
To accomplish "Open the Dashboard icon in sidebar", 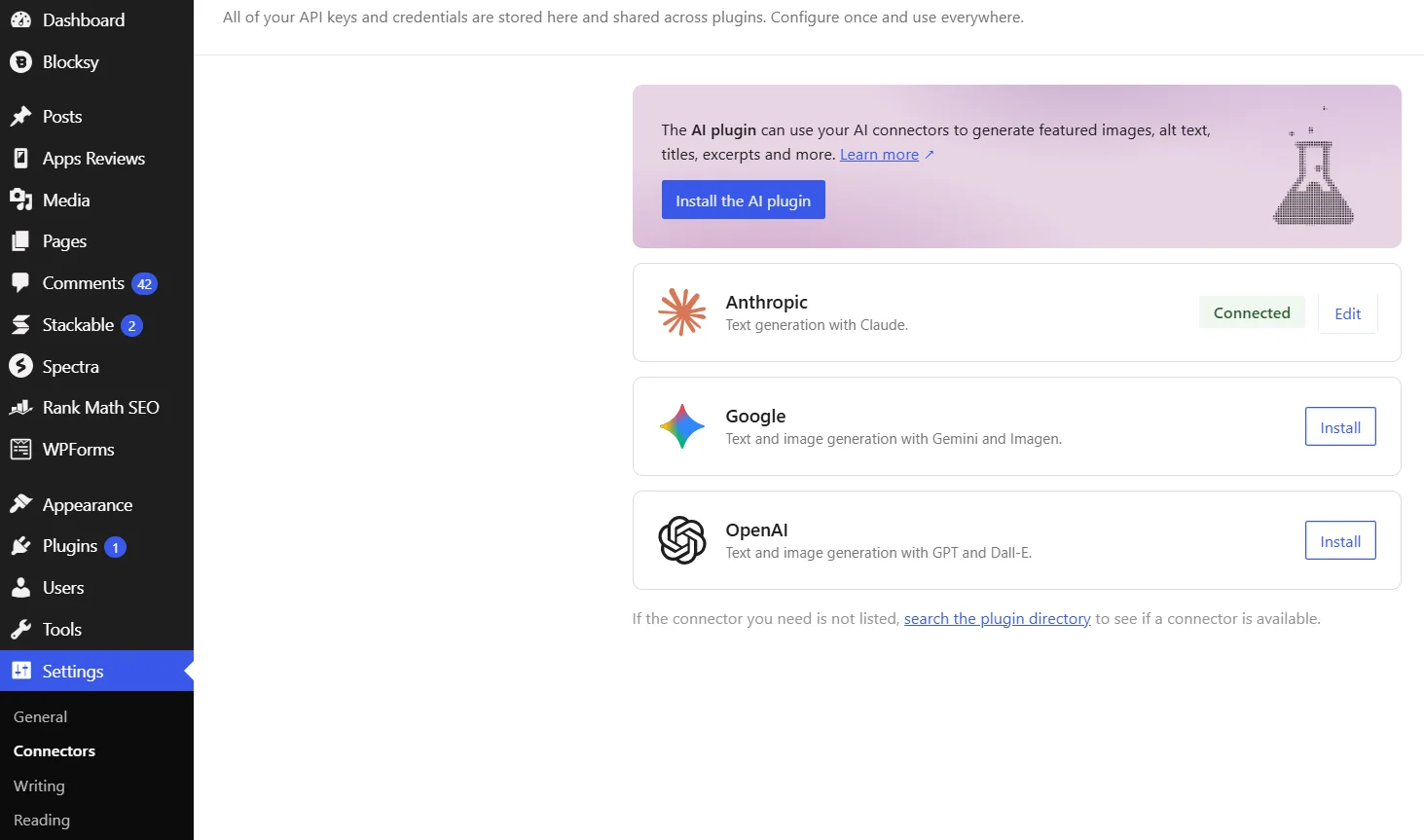I will [20, 19].
